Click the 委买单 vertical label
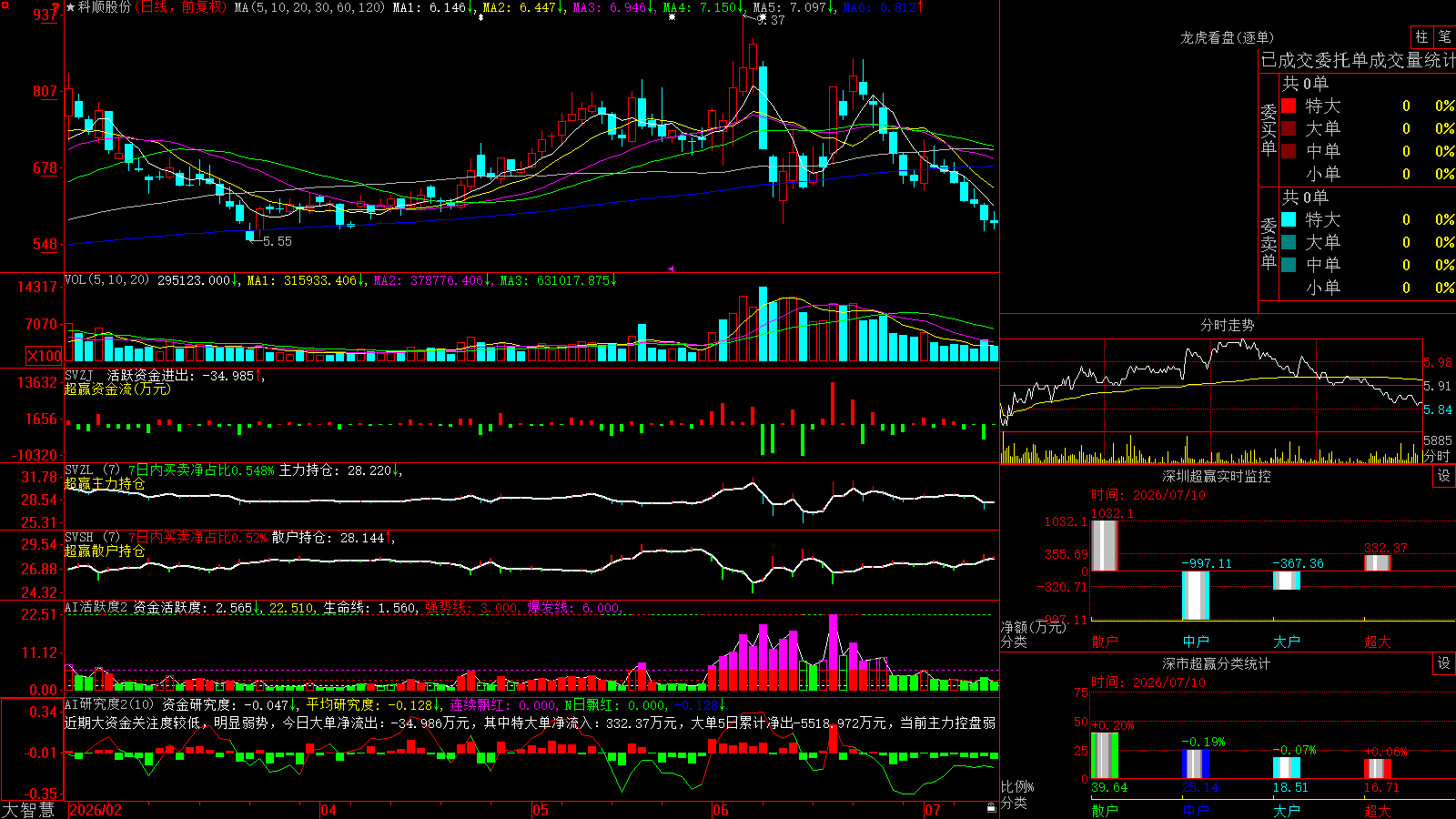This screenshot has height=819, width=1456. [1269, 129]
